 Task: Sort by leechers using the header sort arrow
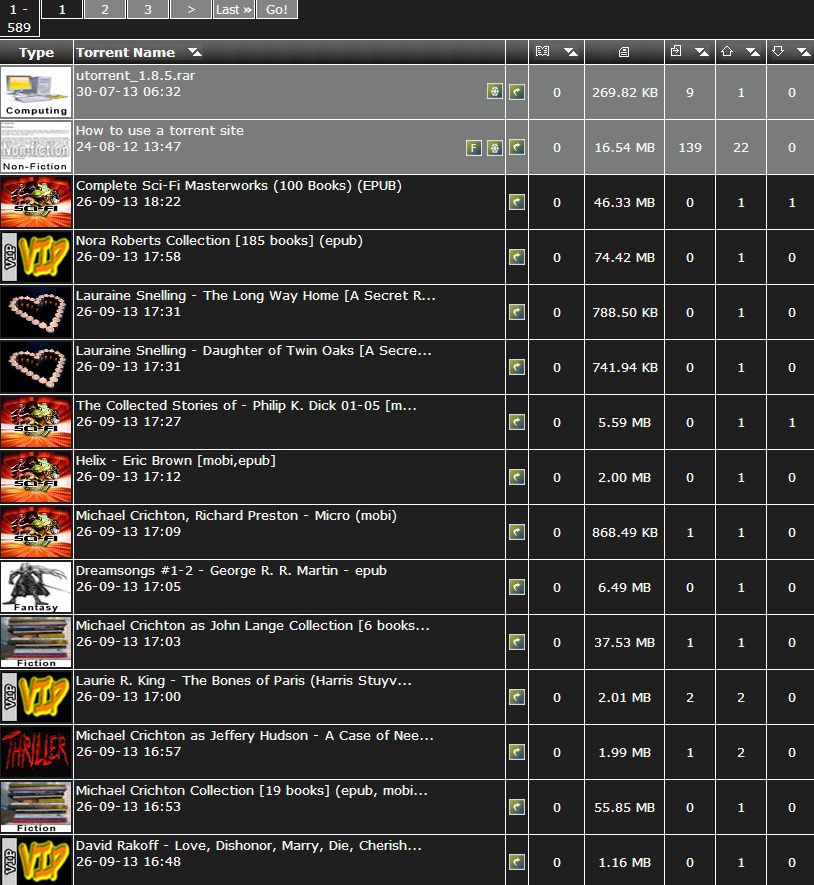[804, 52]
